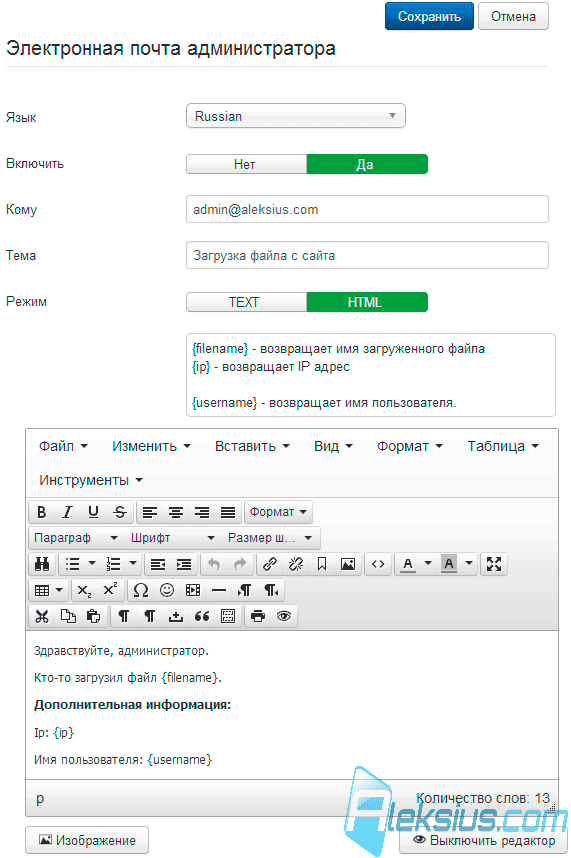This screenshot has height=858, width=571.
Task: Open the Язык dropdown showing Russian
Action: pos(295,116)
